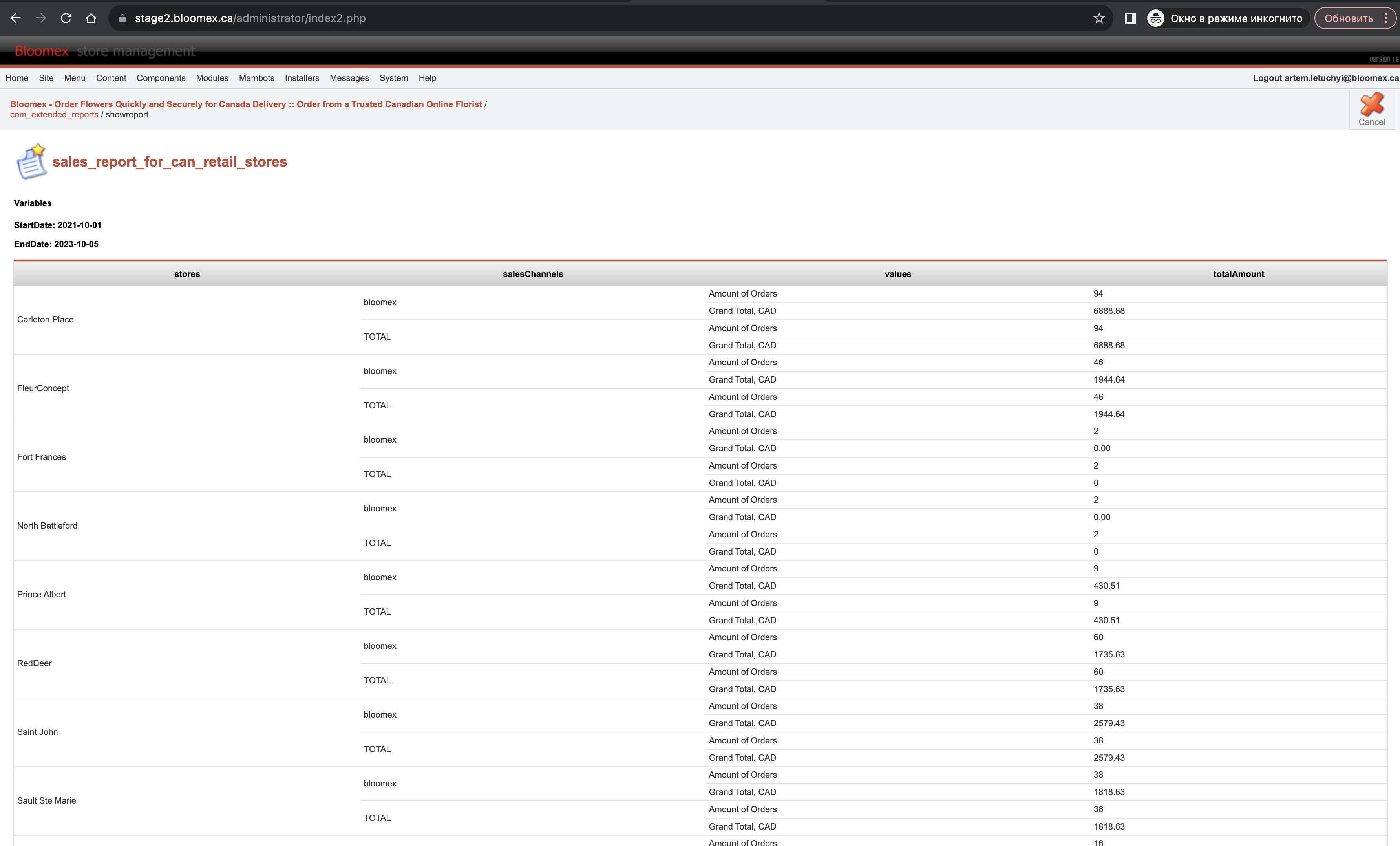The width and height of the screenshot is (1400, 846).
Task: Open the Installers menu
Action: (x=302, y=78)
